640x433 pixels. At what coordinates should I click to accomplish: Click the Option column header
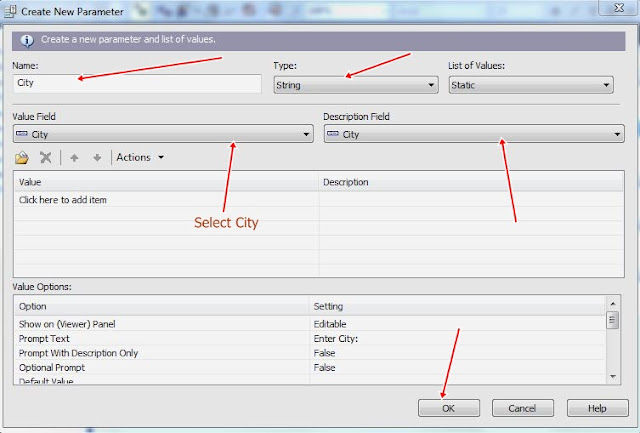162,306
